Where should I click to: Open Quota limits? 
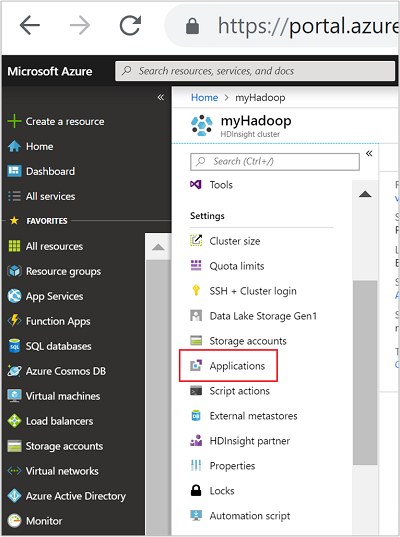[x=237, y=266]
